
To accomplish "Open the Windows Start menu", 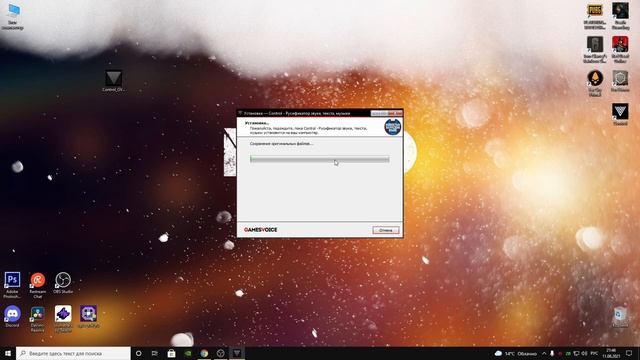I will [8, 353].
